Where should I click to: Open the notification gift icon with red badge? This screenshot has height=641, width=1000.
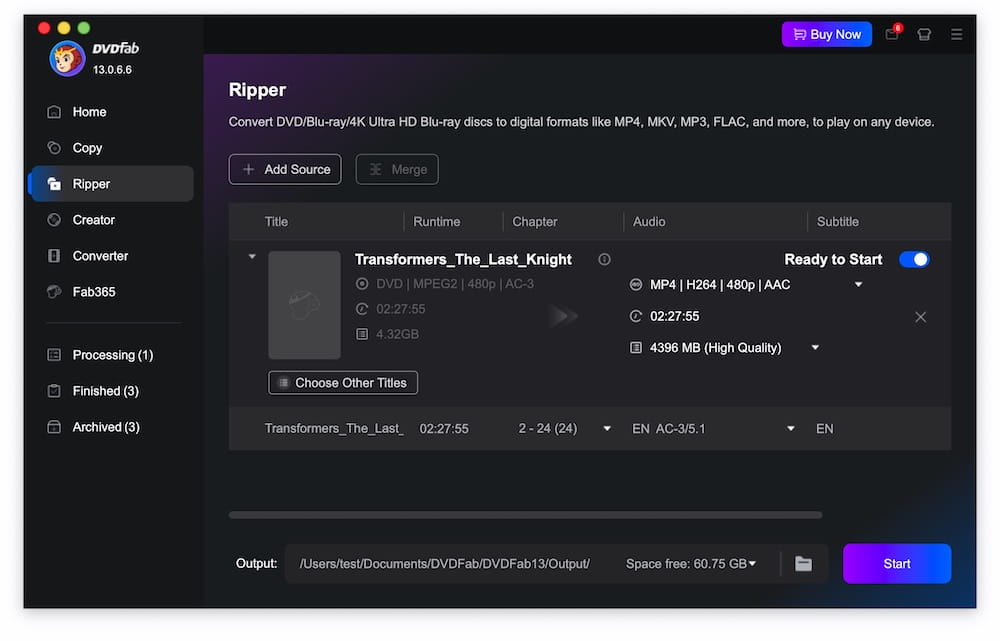pos(892,34)
